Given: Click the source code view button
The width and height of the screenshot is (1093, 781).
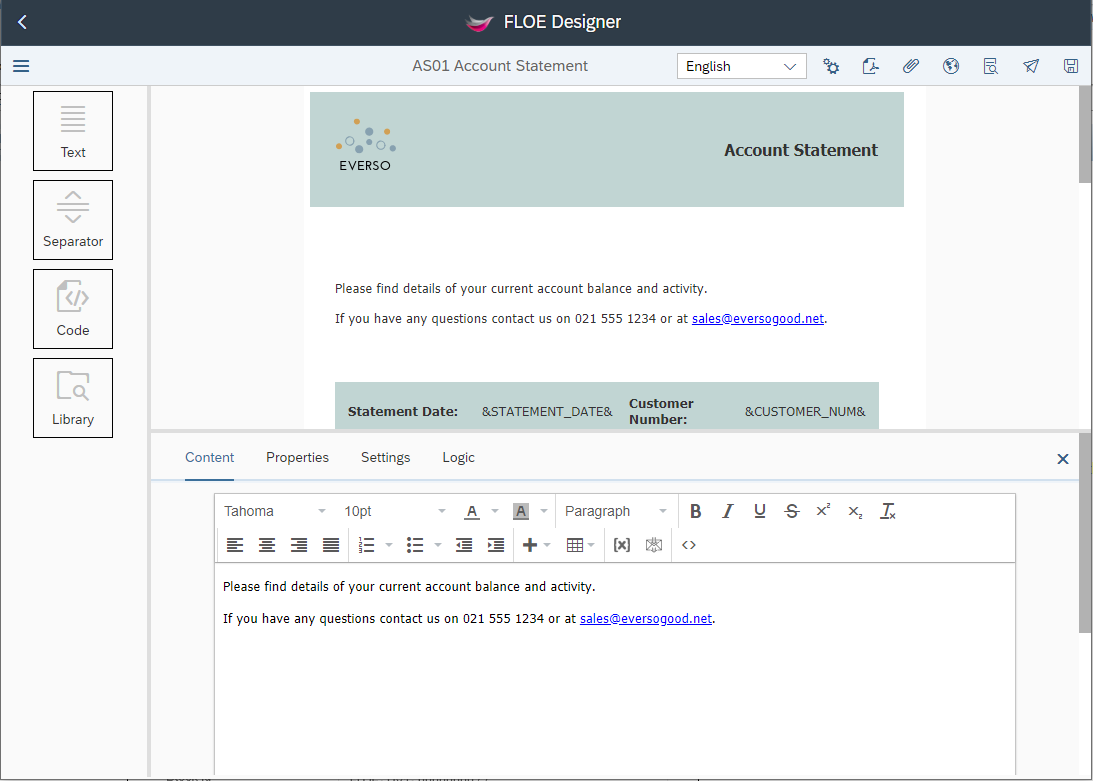Looking at the screenshot, I should [x=689, y=545].
